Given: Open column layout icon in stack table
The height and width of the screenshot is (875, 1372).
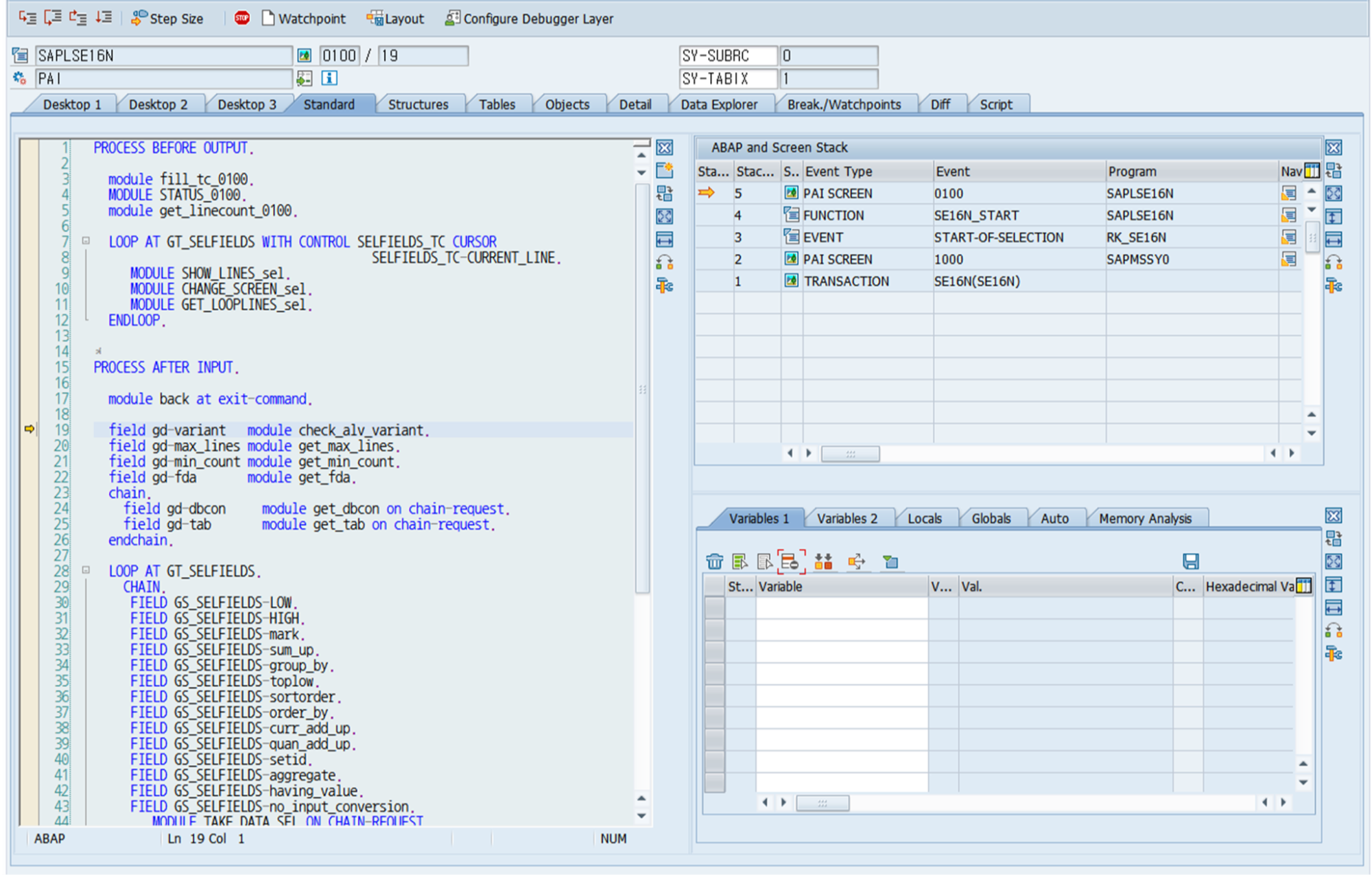Looking at the screenshot, I should (1312, 171).
